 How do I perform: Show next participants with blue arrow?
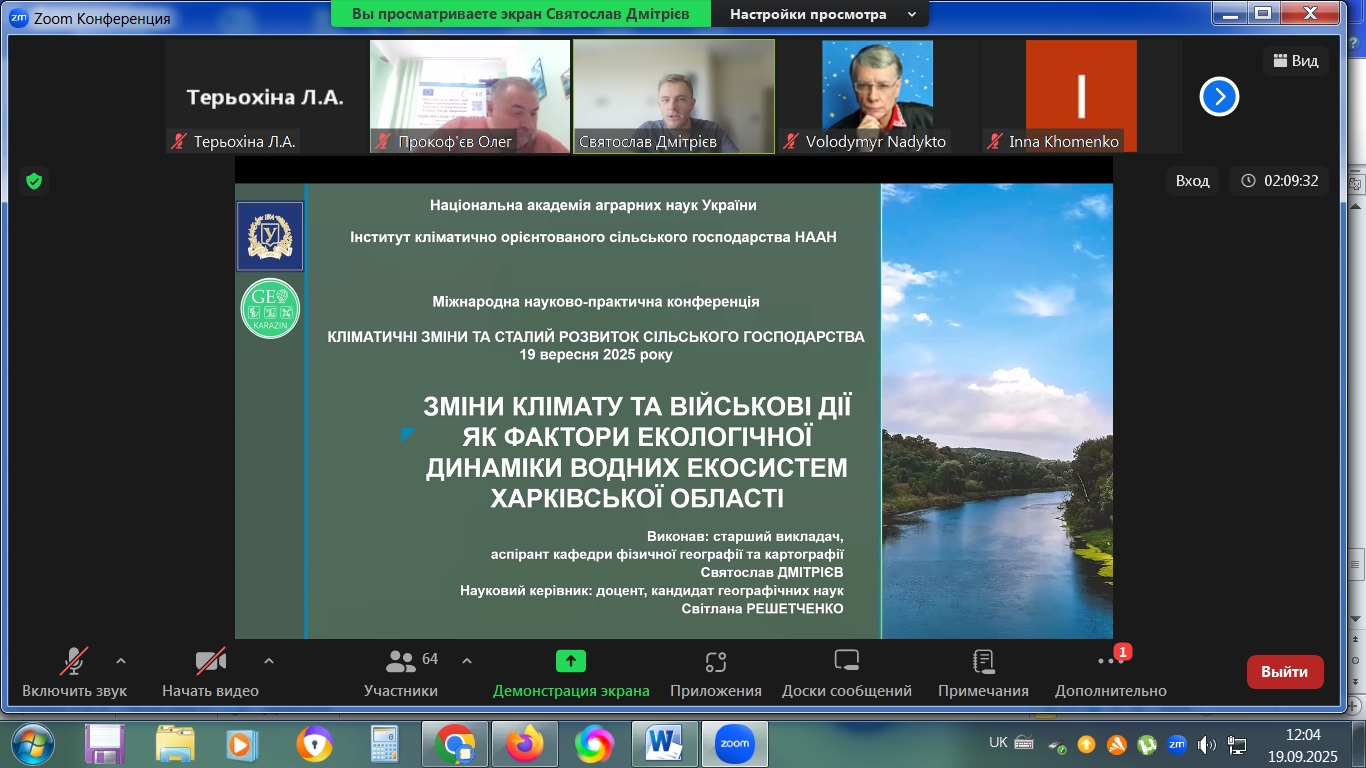[x=1219, y=97]
